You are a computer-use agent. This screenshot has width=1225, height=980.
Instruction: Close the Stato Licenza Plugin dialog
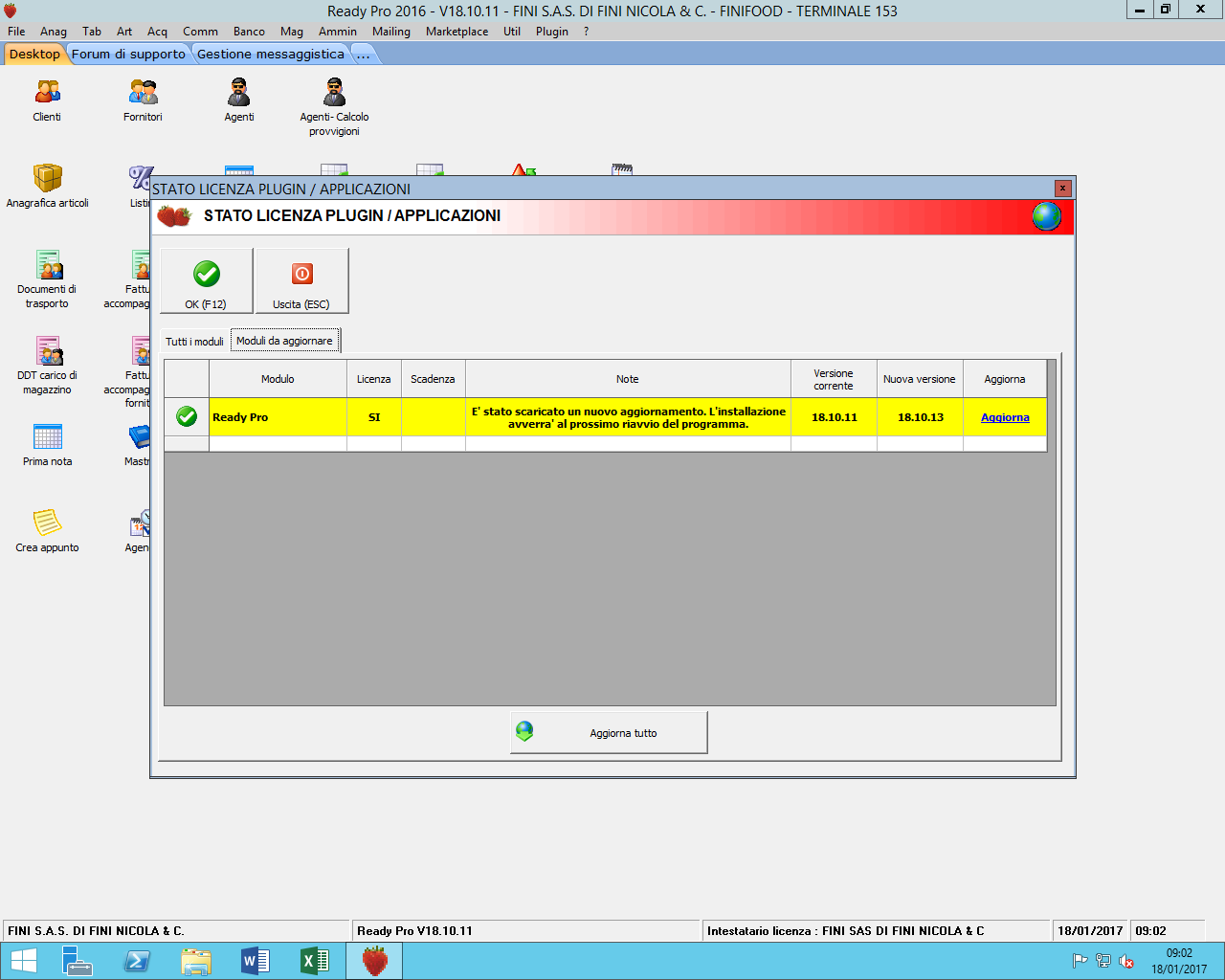point(1062,189)
